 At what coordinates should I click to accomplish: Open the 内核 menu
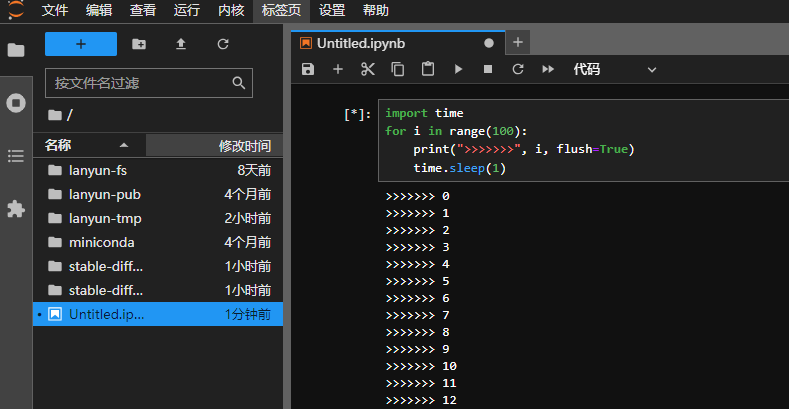coord(230,11)
